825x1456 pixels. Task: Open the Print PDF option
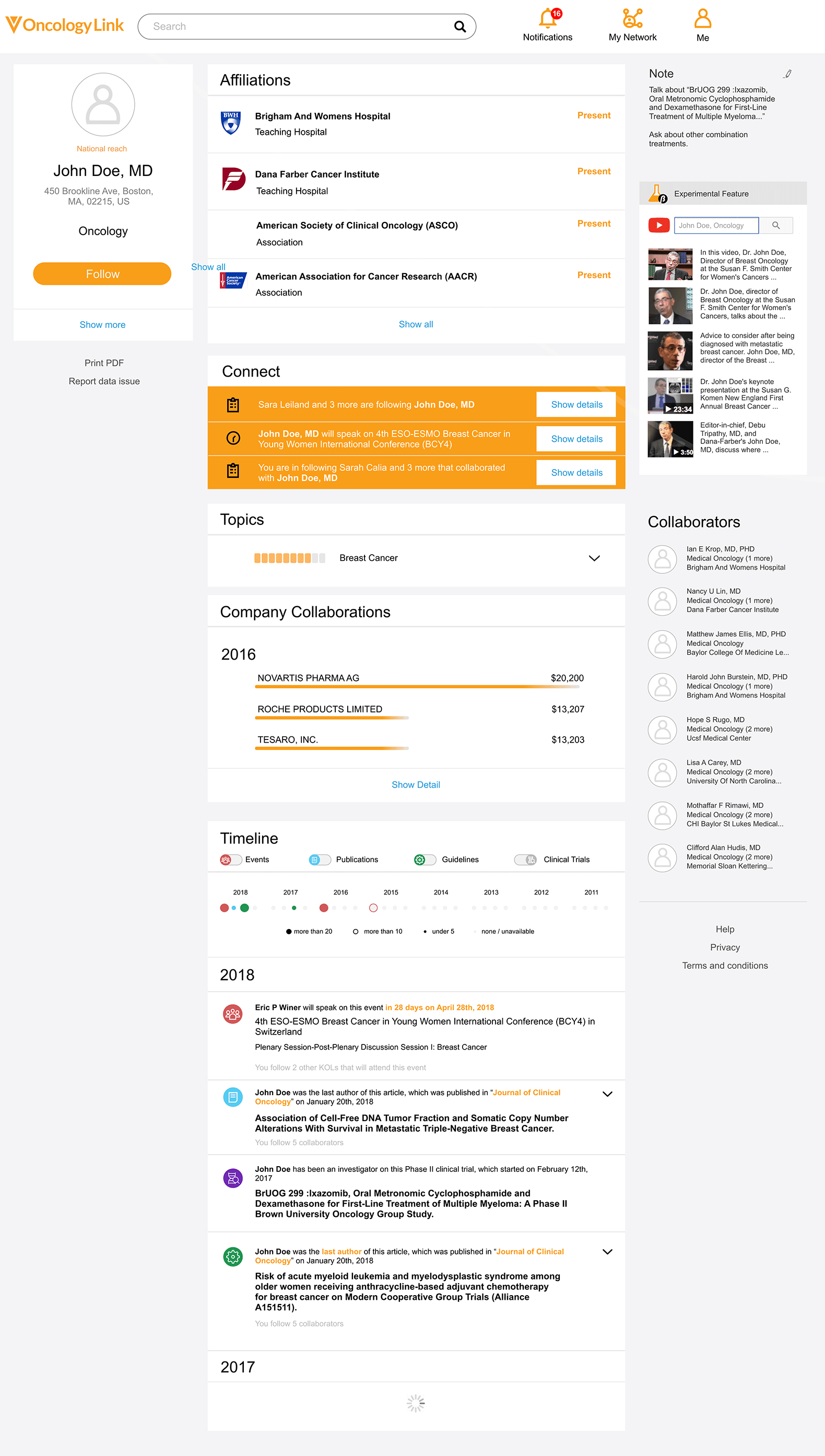(x=104, y=363)
